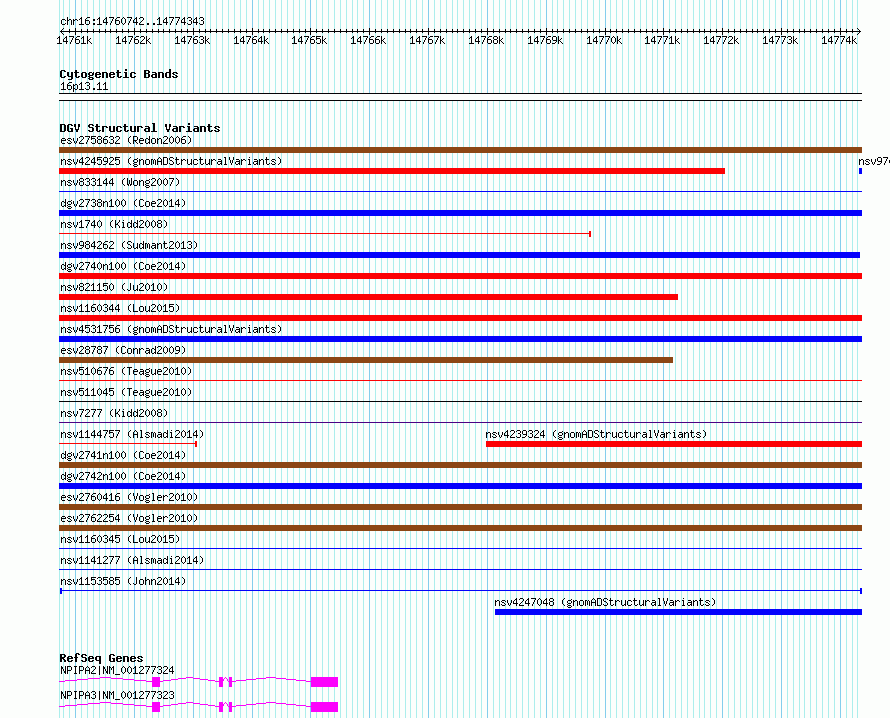Click the blue bar under dgv2742n100
Image resolution: width=890 pixels, height=718 pixels.
point(460,486)
